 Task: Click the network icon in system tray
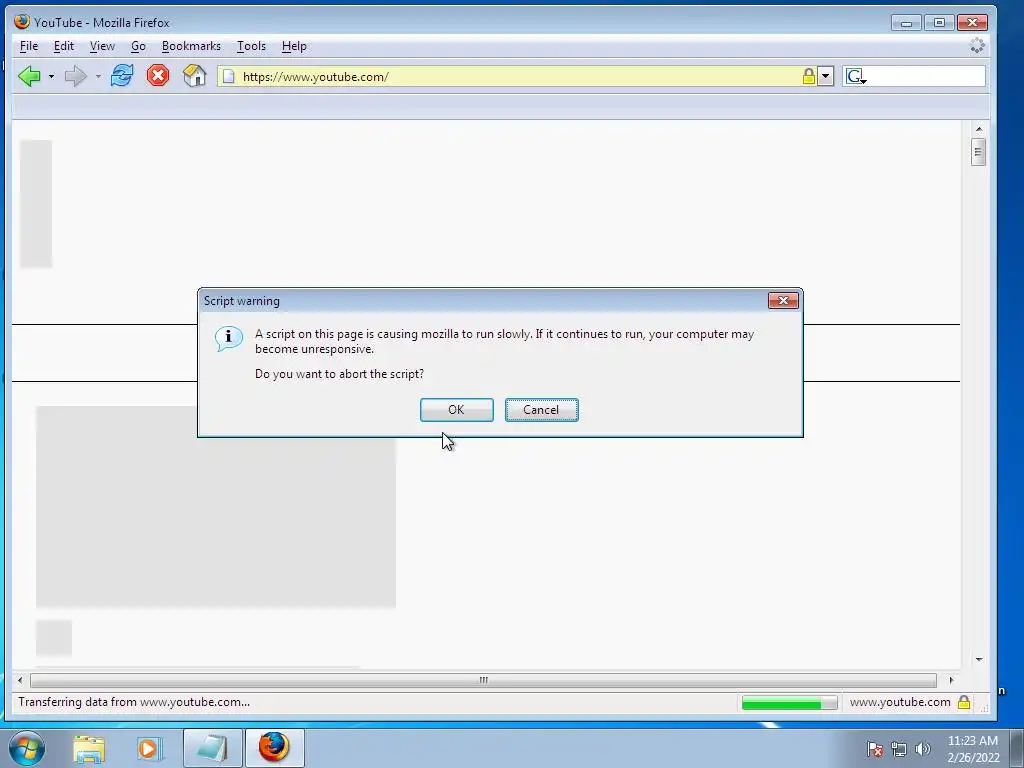(x=899, y=749)
